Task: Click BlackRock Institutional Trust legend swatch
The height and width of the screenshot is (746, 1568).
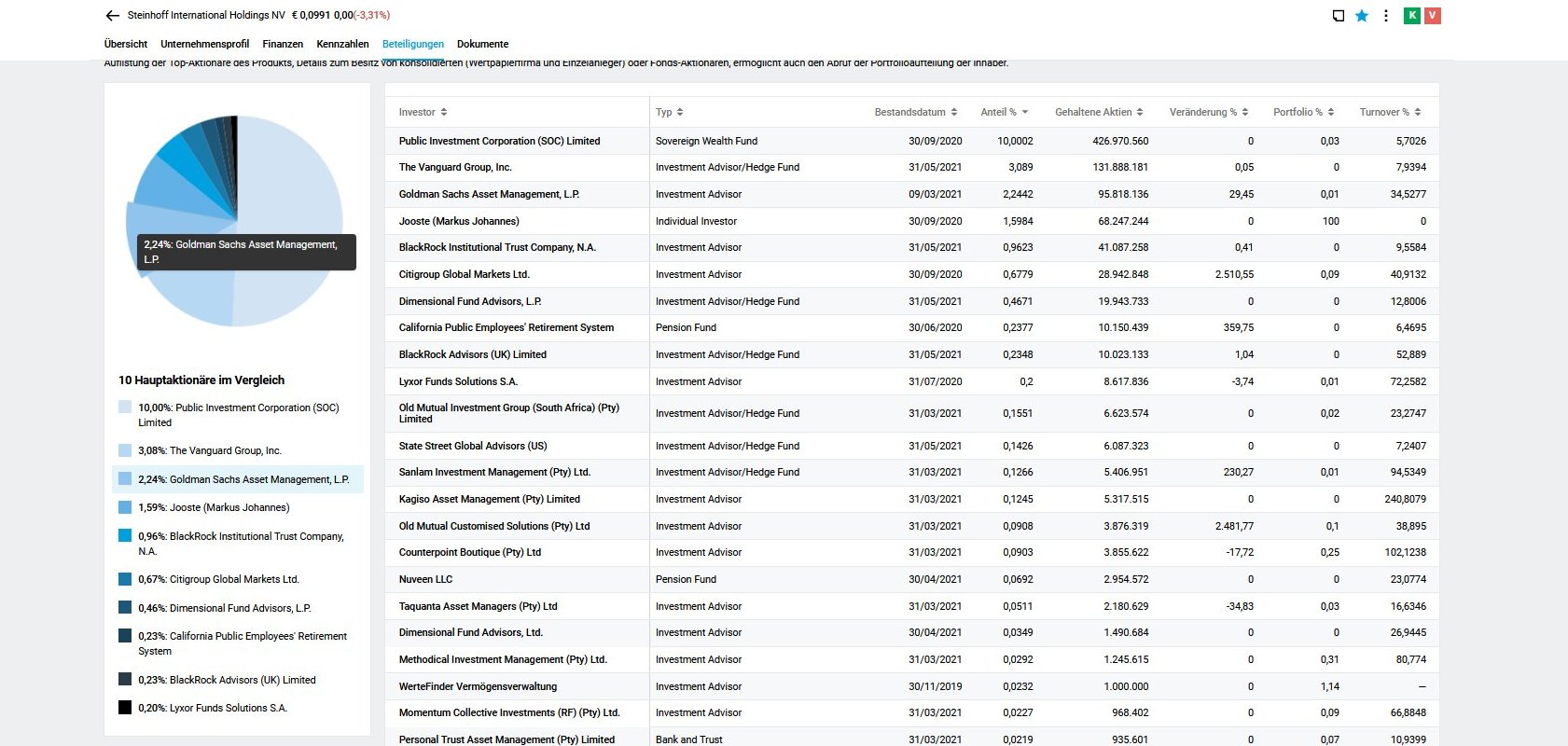Action: pos(125,536)
